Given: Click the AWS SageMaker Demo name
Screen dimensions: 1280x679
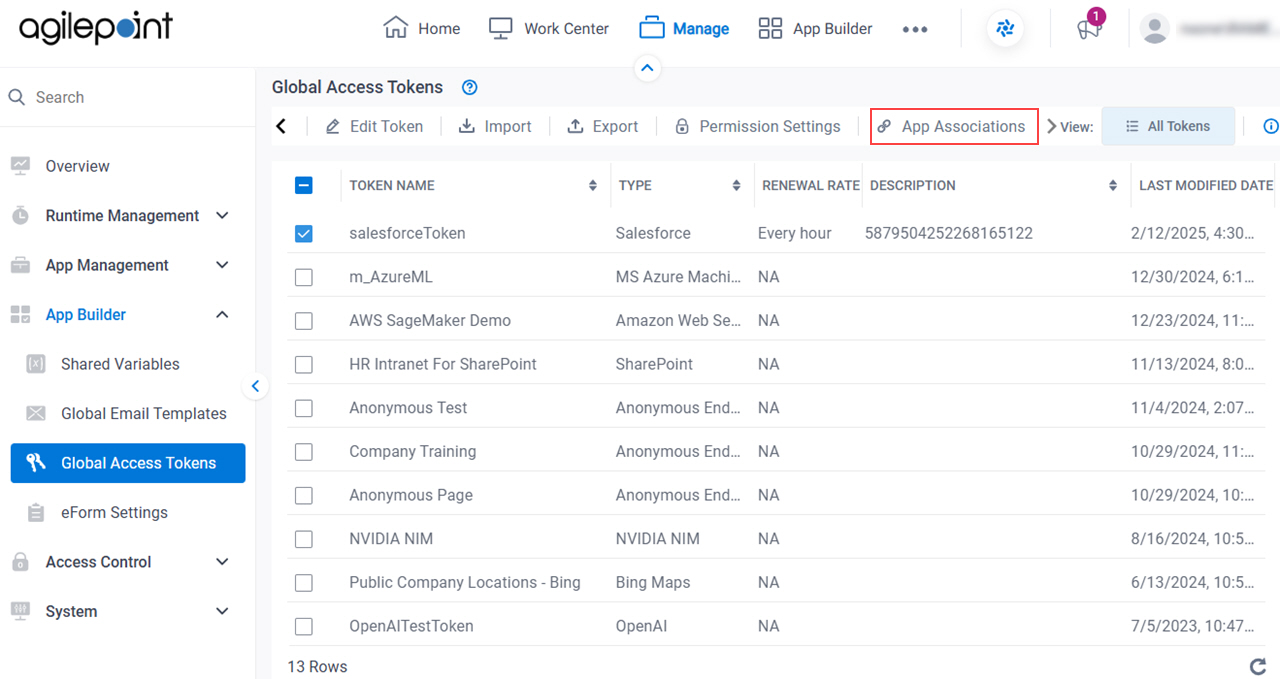Looking at the screenshot, I should (430, 321).
